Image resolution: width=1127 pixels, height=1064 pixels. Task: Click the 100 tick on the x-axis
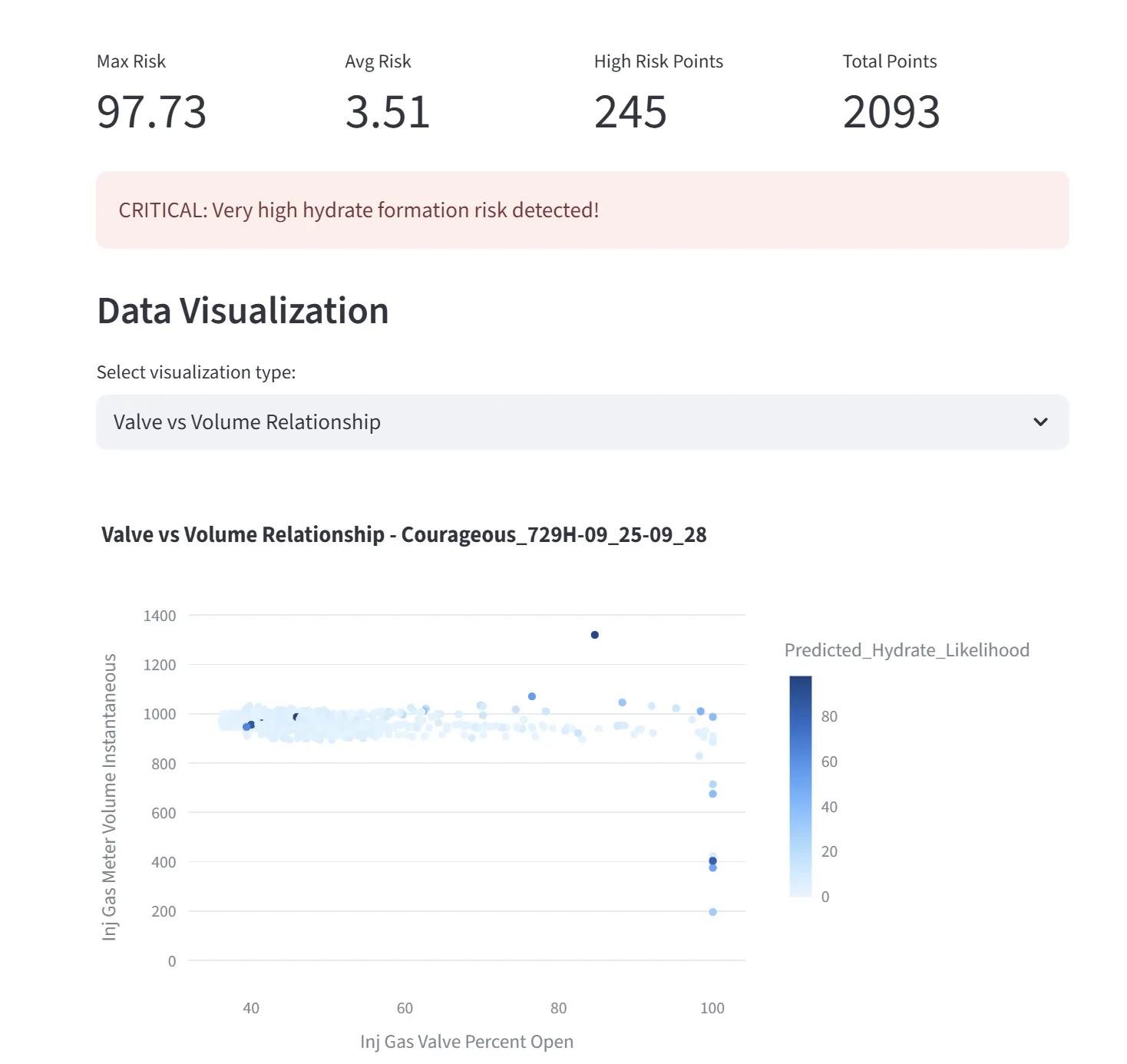coord(712,1007)
